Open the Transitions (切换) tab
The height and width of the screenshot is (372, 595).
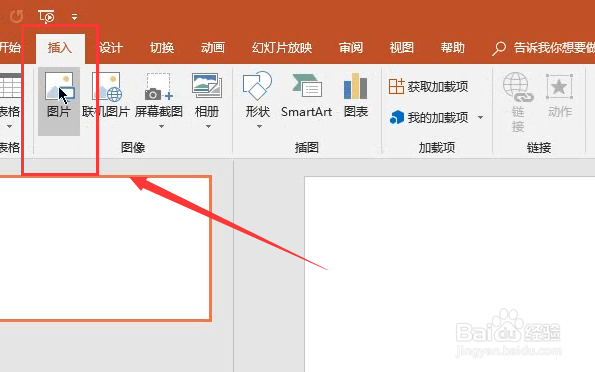(162, 48)
